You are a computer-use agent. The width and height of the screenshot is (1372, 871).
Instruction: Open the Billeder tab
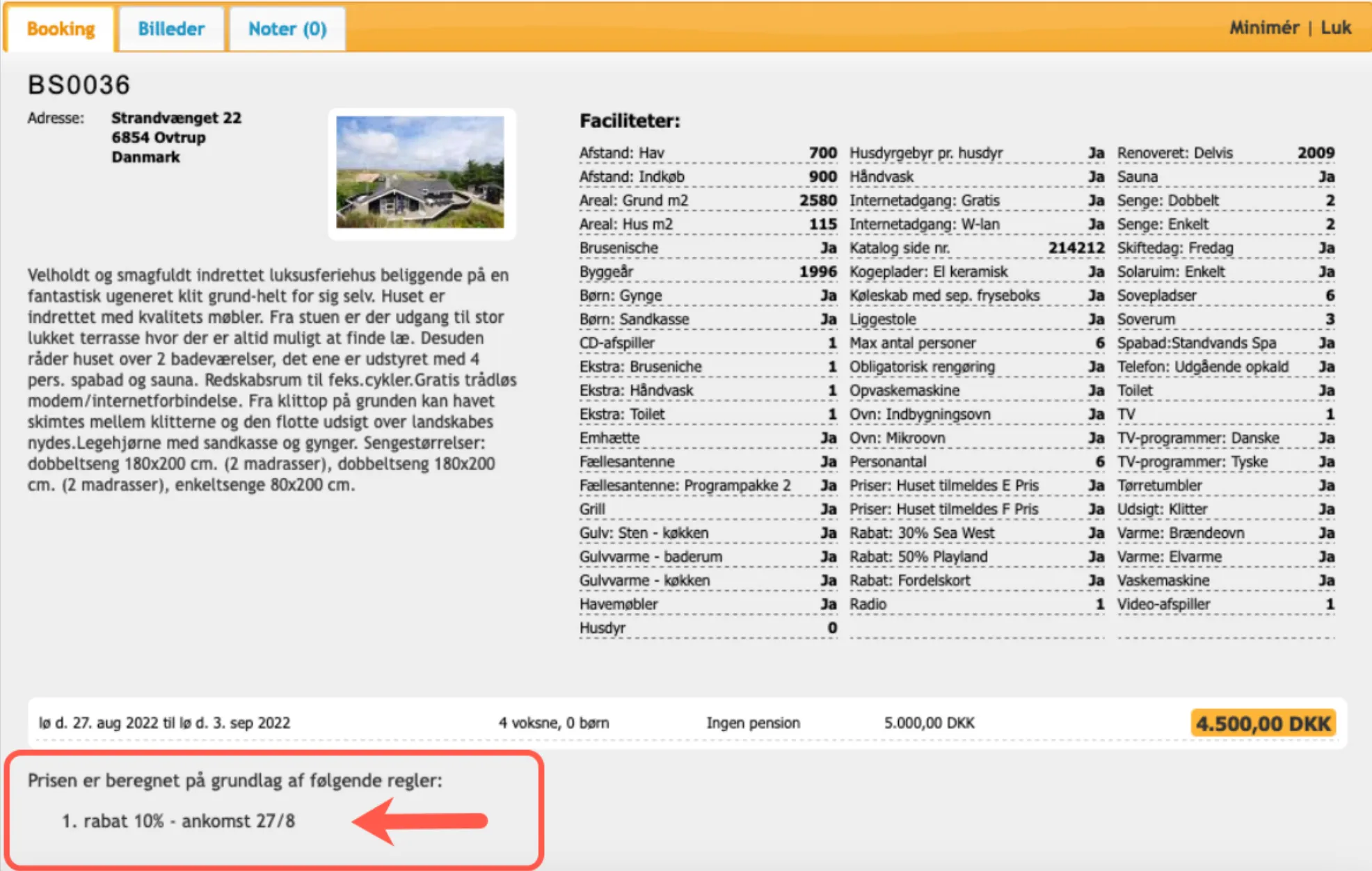point(171,29)
